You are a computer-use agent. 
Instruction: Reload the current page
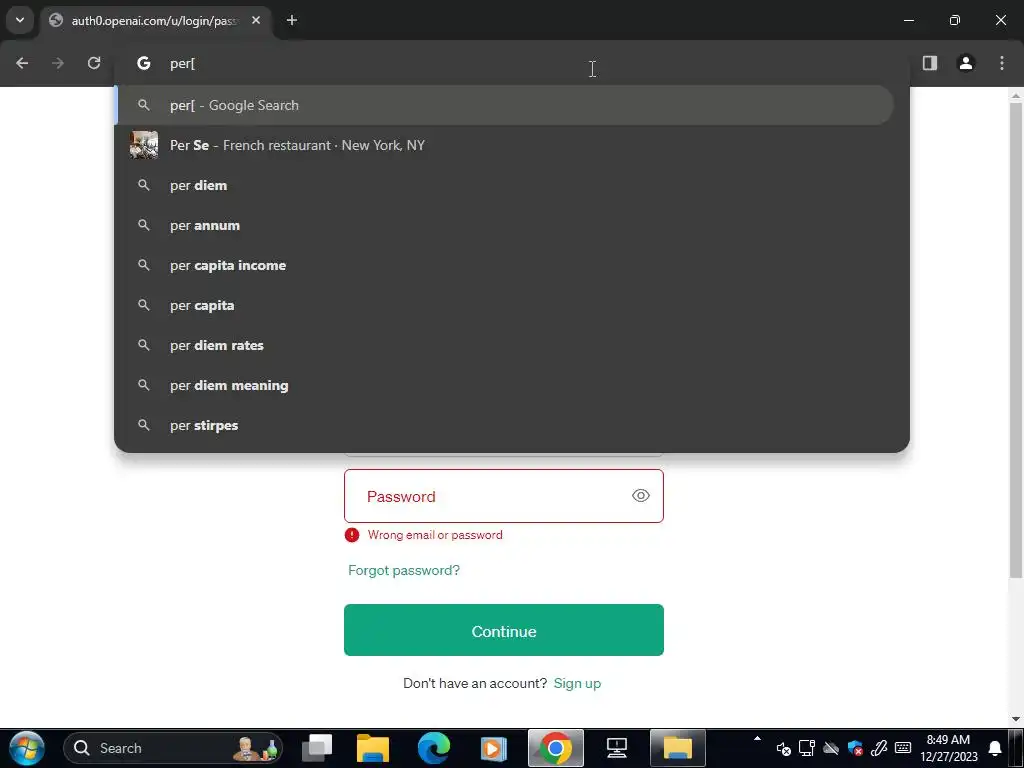click(94, 63)
